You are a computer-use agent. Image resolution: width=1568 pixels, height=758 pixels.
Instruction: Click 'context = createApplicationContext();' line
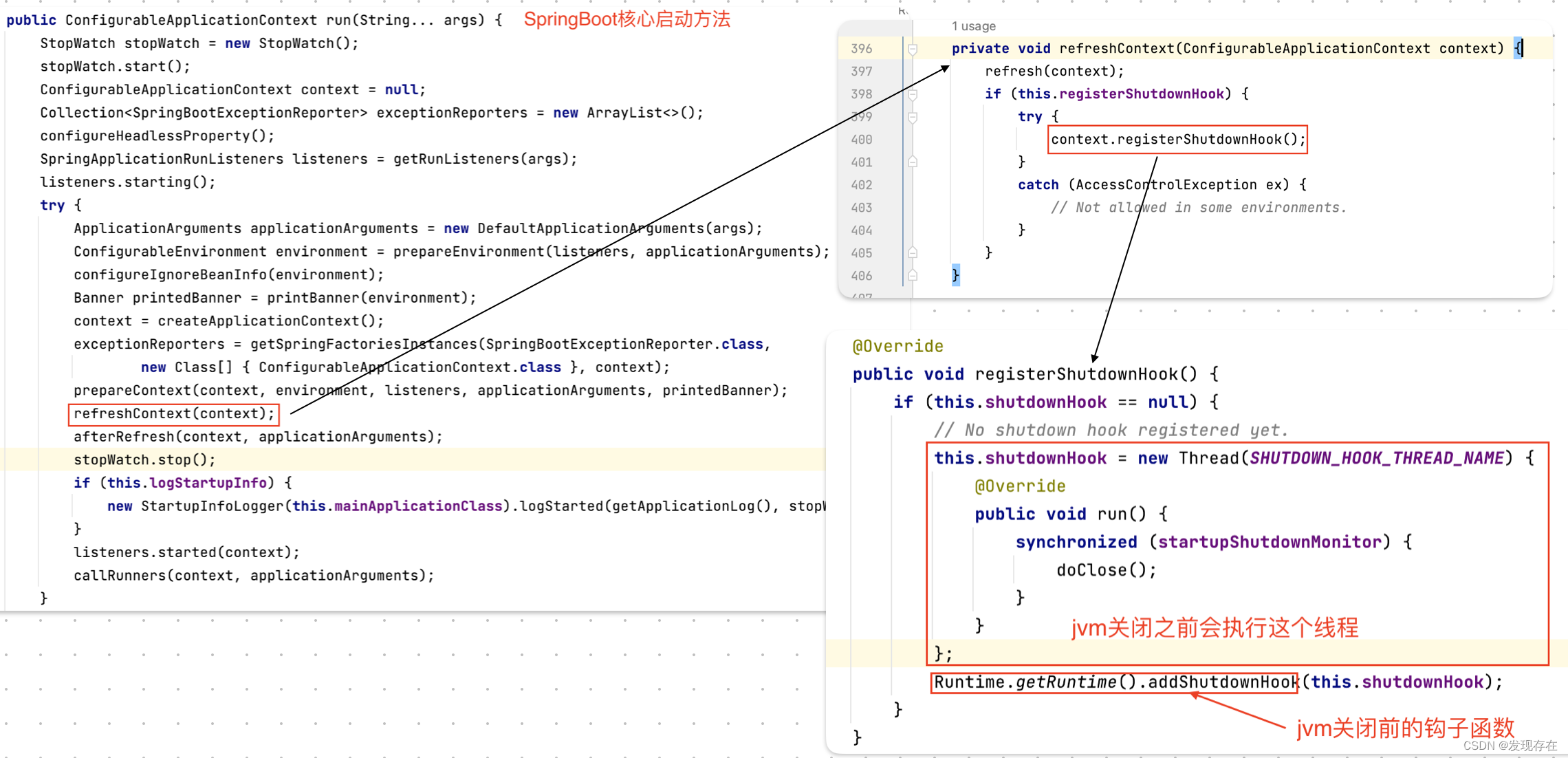(228, 321)
